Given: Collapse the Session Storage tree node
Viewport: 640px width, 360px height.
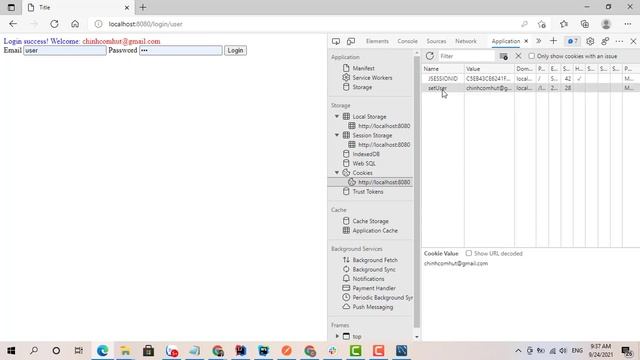Looking at the screenshot, I should coord(337,135).
